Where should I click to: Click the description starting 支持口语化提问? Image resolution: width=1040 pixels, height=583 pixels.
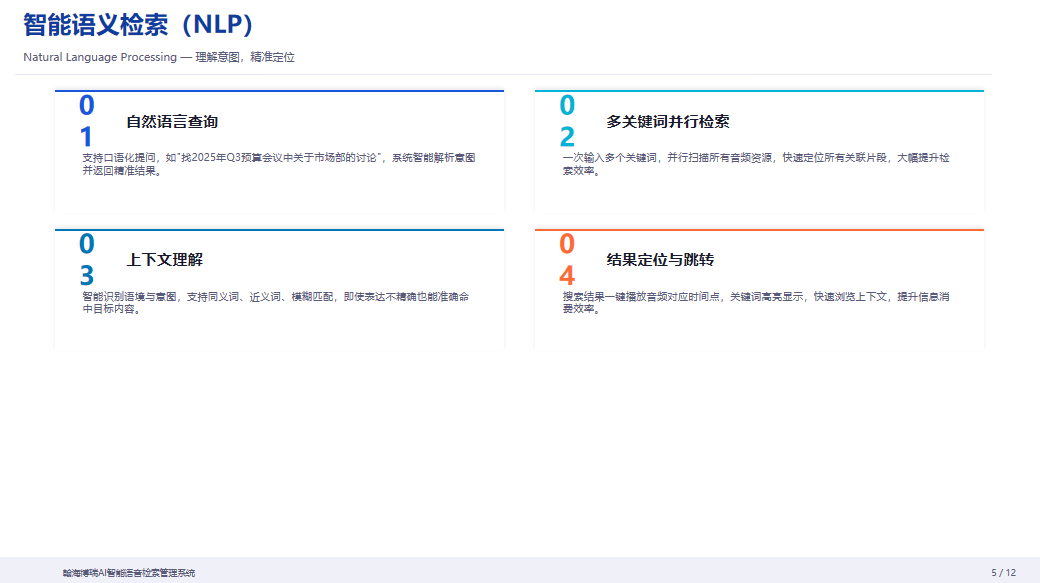279,164
